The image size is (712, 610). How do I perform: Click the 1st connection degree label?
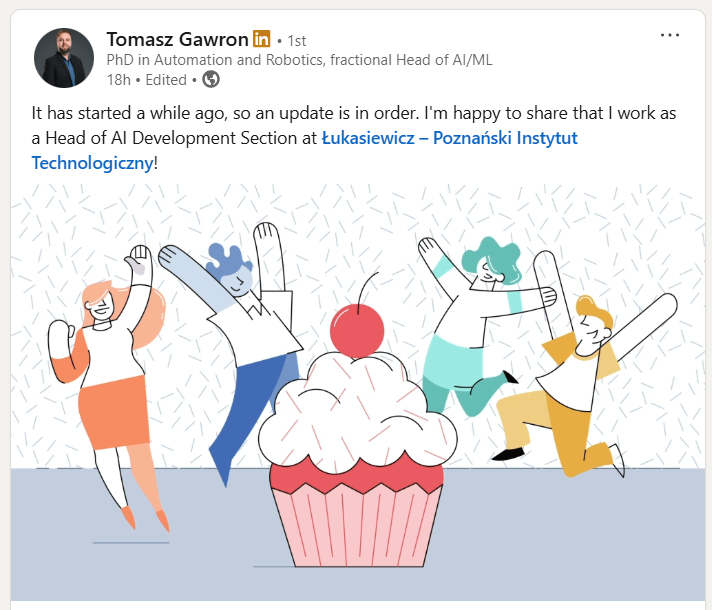[297, 41]
